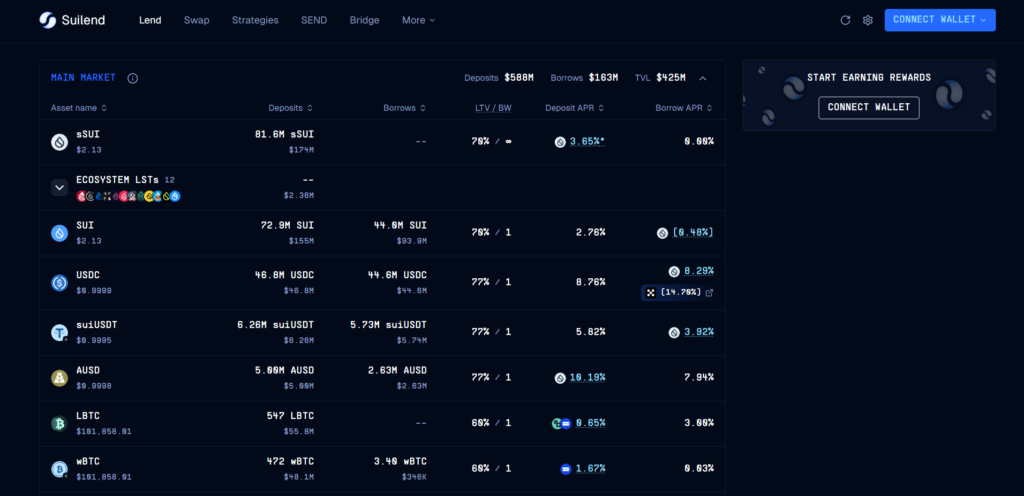Open the external link icon beside 14.76%
1024x496 pixels.
(710, 292)
